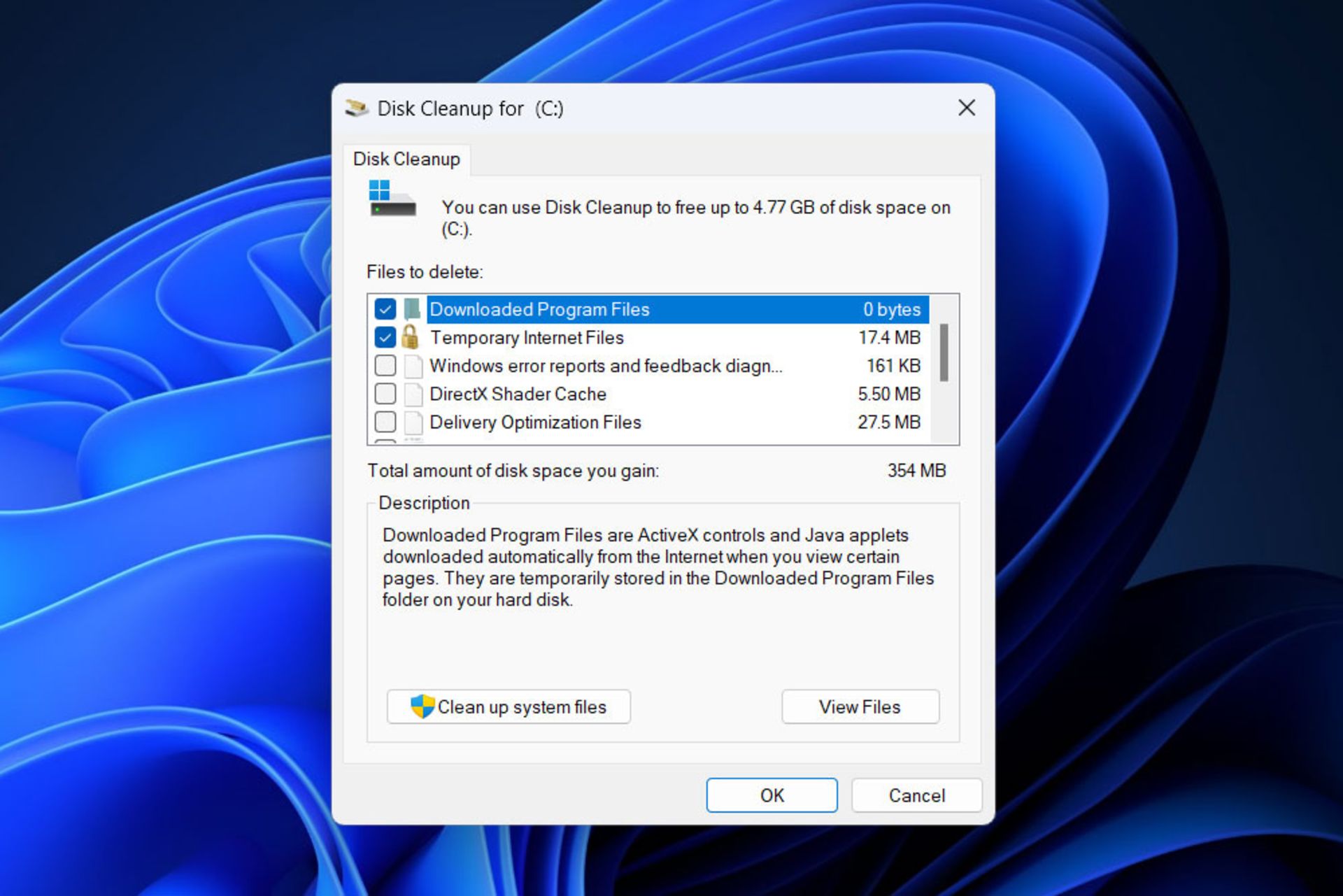Select the Disk Cleanup tab

406,159
